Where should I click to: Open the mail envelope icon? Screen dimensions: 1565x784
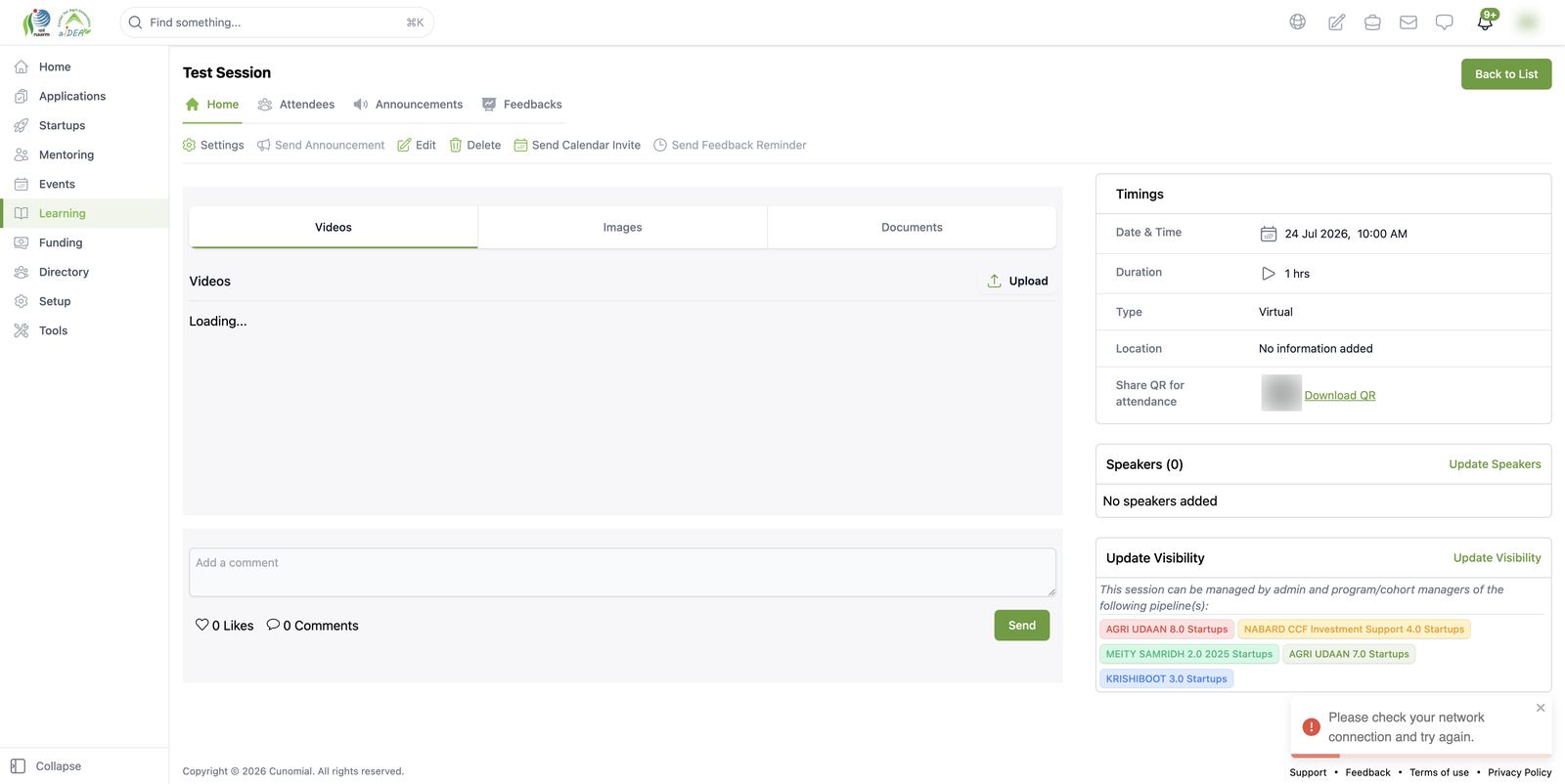[x=1408, y=22]
